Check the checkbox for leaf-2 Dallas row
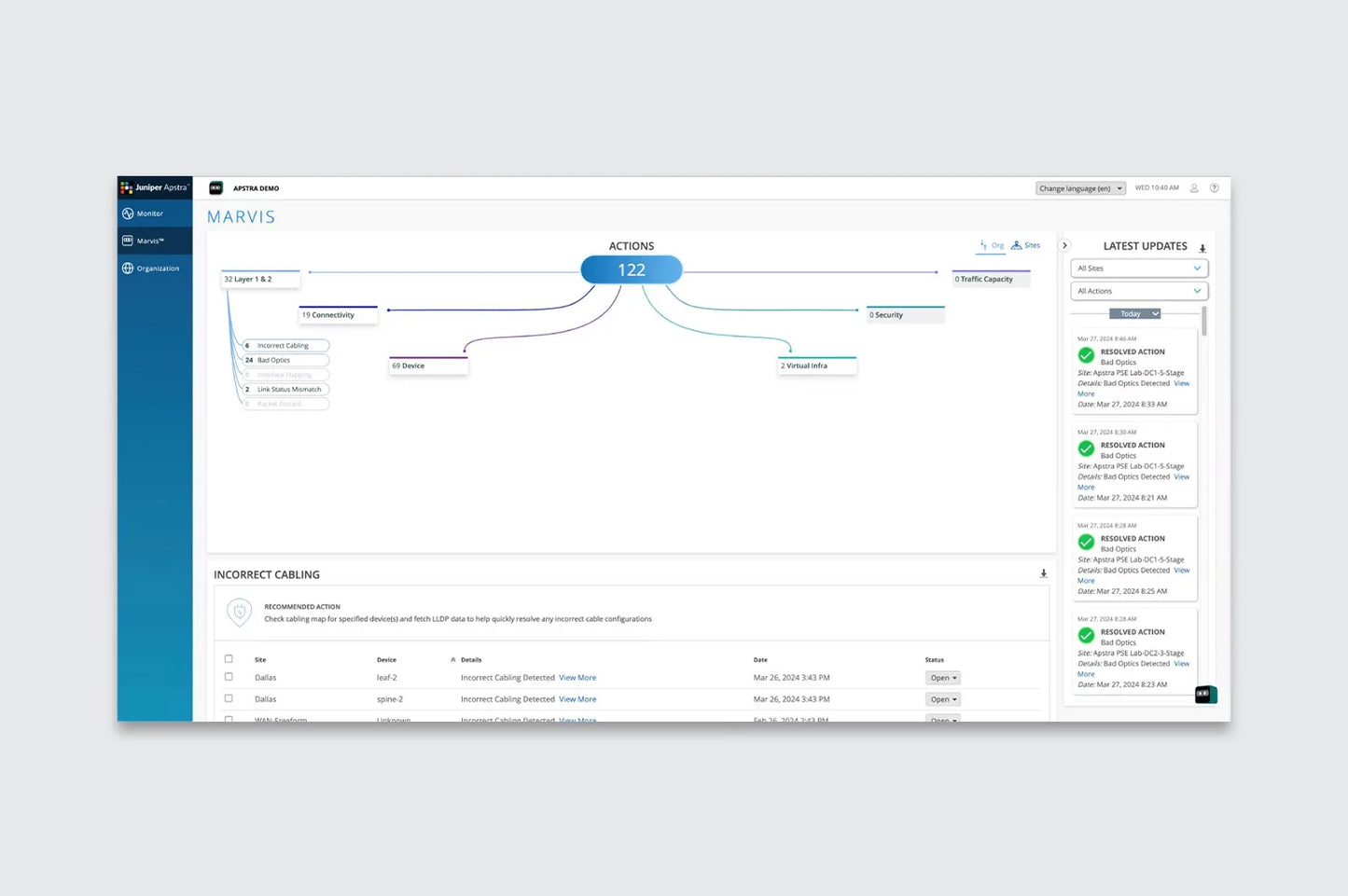The height and width of the screenshot is (896, 1348). pyautogui.click(x=229, y=677)
